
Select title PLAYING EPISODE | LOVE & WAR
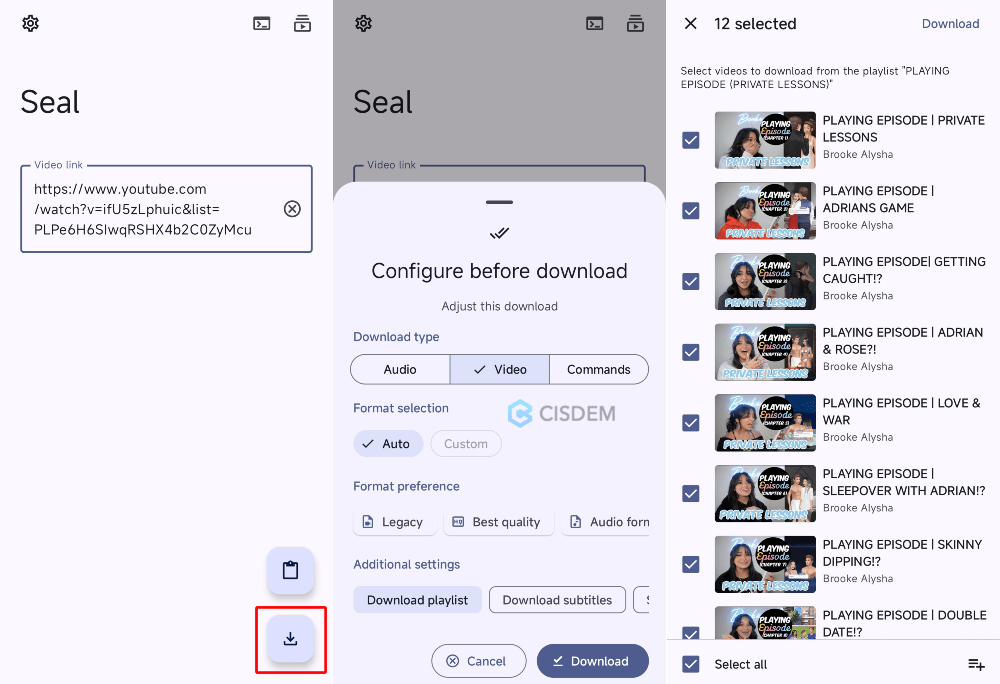click(x=901, y=411)
